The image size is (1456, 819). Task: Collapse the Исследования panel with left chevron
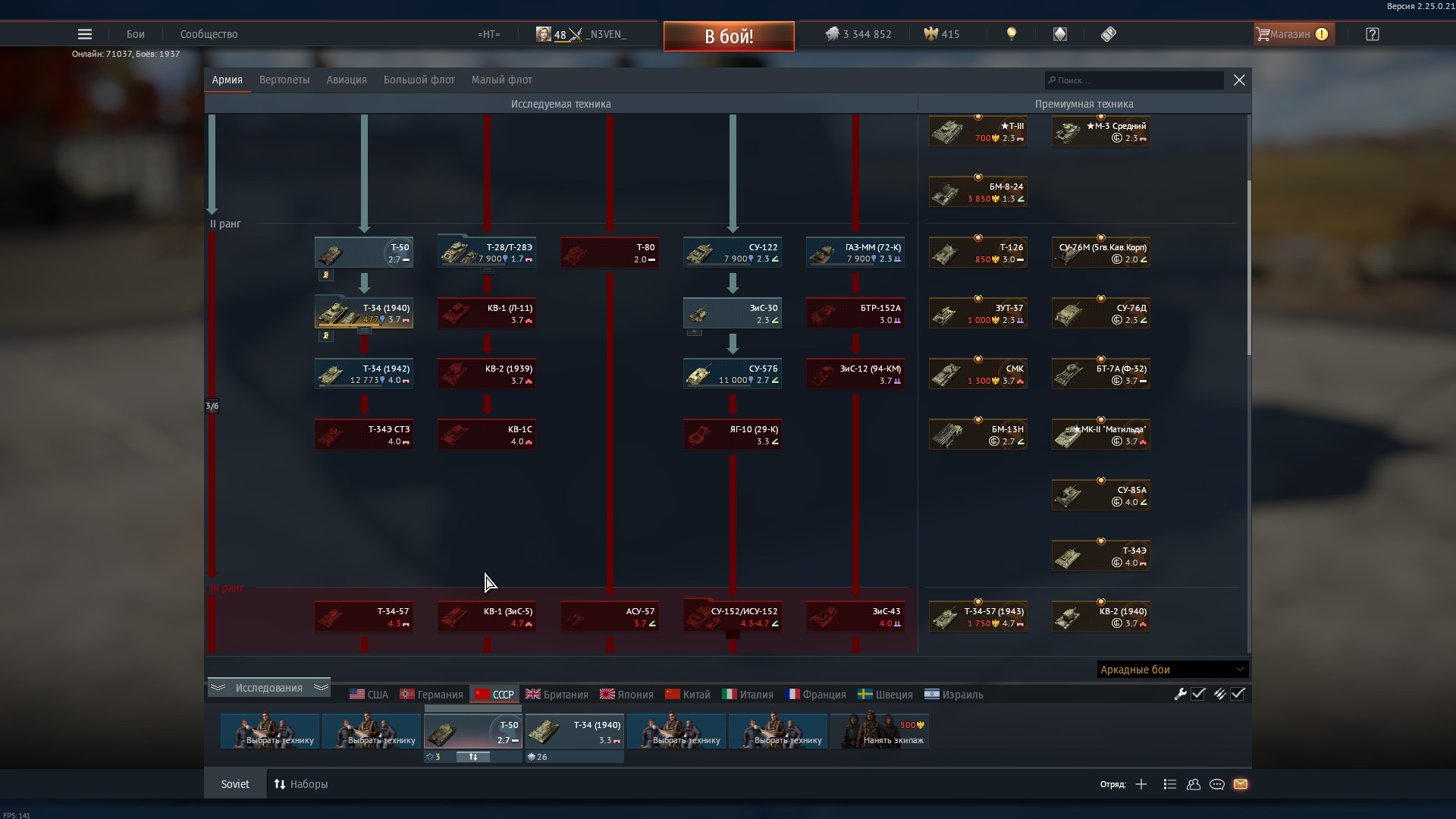[218, 688]
